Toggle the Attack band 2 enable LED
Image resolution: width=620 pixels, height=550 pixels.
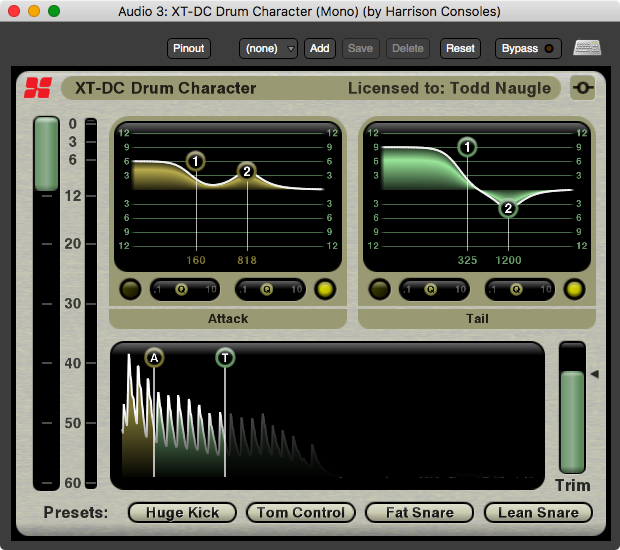click(325, 289)
